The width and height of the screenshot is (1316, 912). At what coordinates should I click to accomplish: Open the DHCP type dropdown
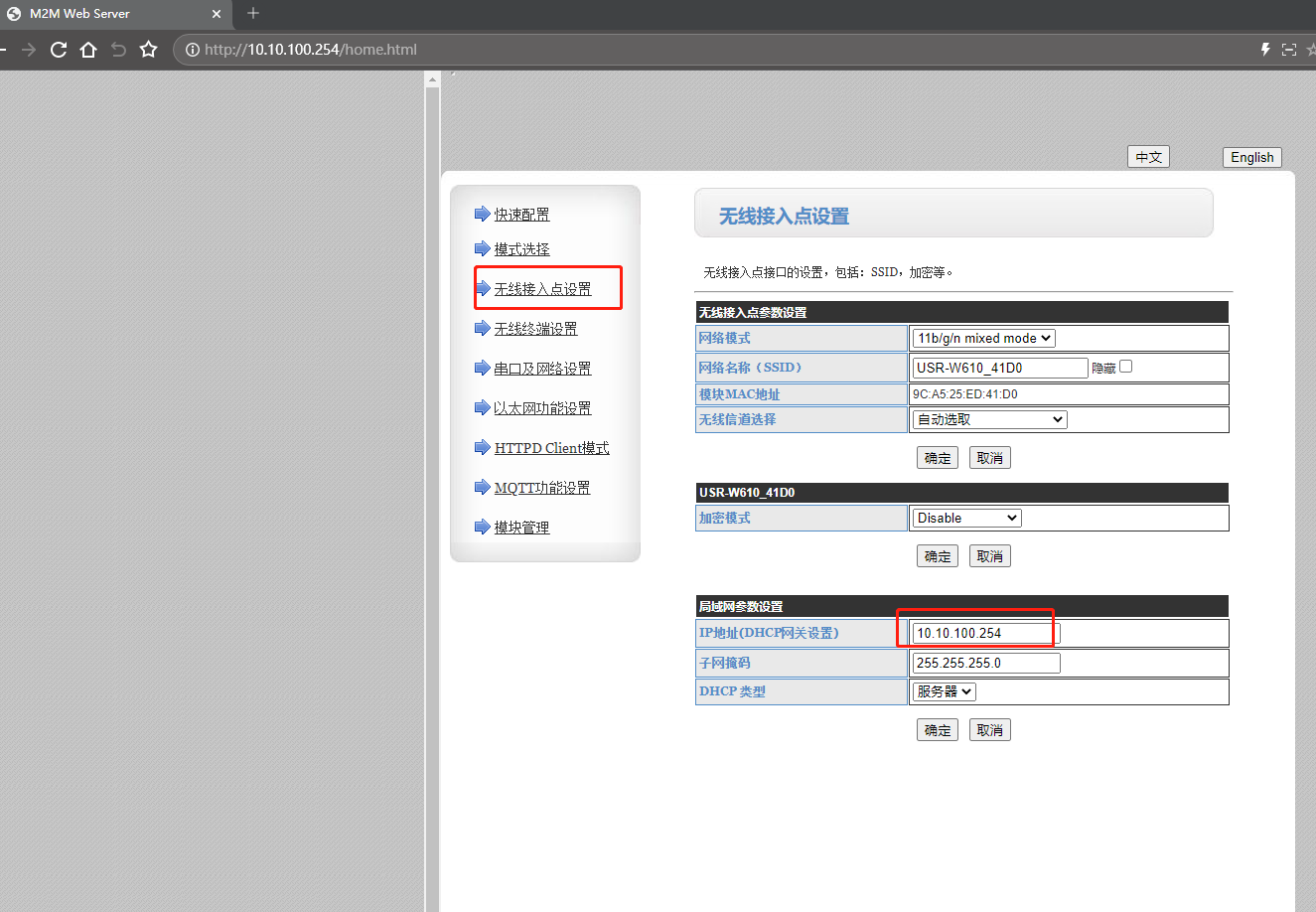point(944,691)
